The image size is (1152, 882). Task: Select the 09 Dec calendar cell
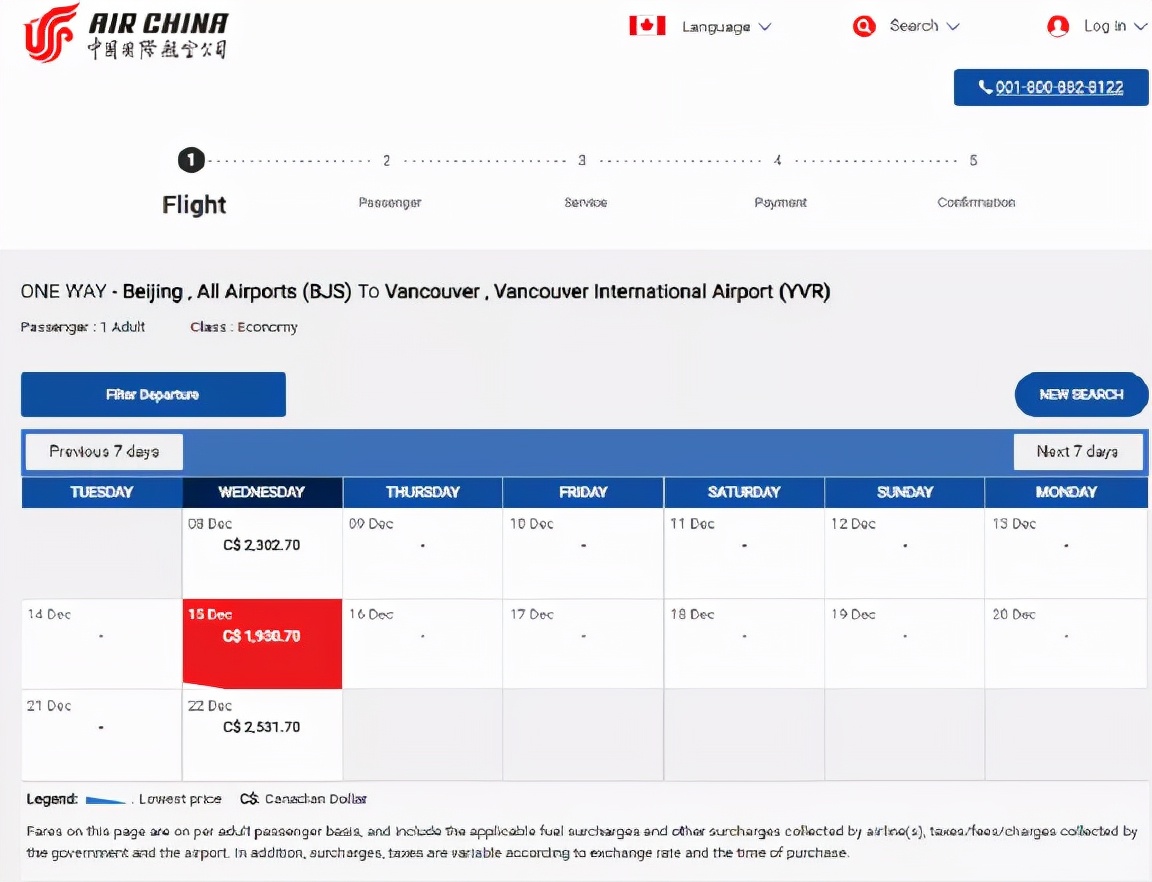(x=423, y=553)
